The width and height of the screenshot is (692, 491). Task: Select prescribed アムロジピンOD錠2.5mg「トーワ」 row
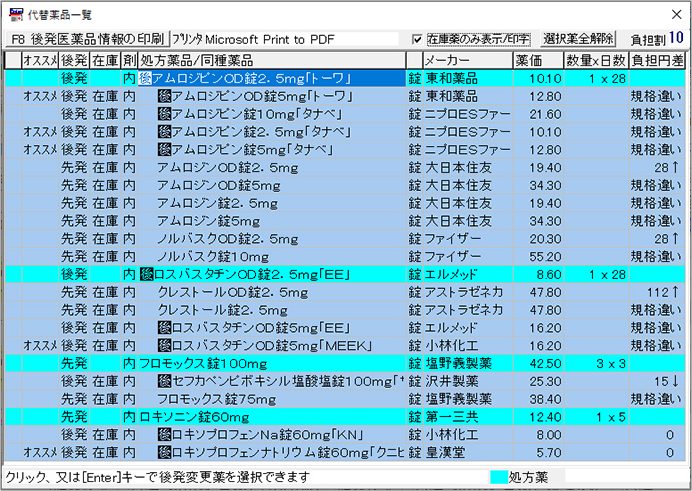click(345, 79)
